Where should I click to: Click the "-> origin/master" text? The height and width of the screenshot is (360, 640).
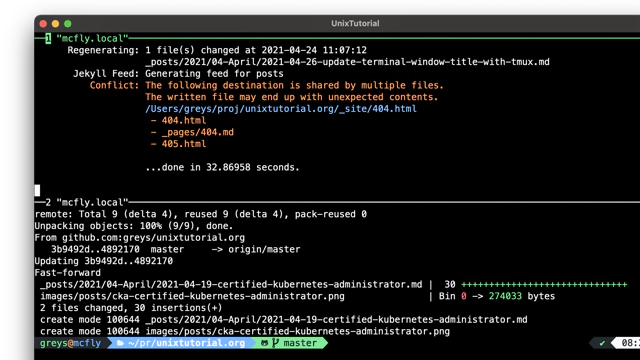tap(256, 249)
